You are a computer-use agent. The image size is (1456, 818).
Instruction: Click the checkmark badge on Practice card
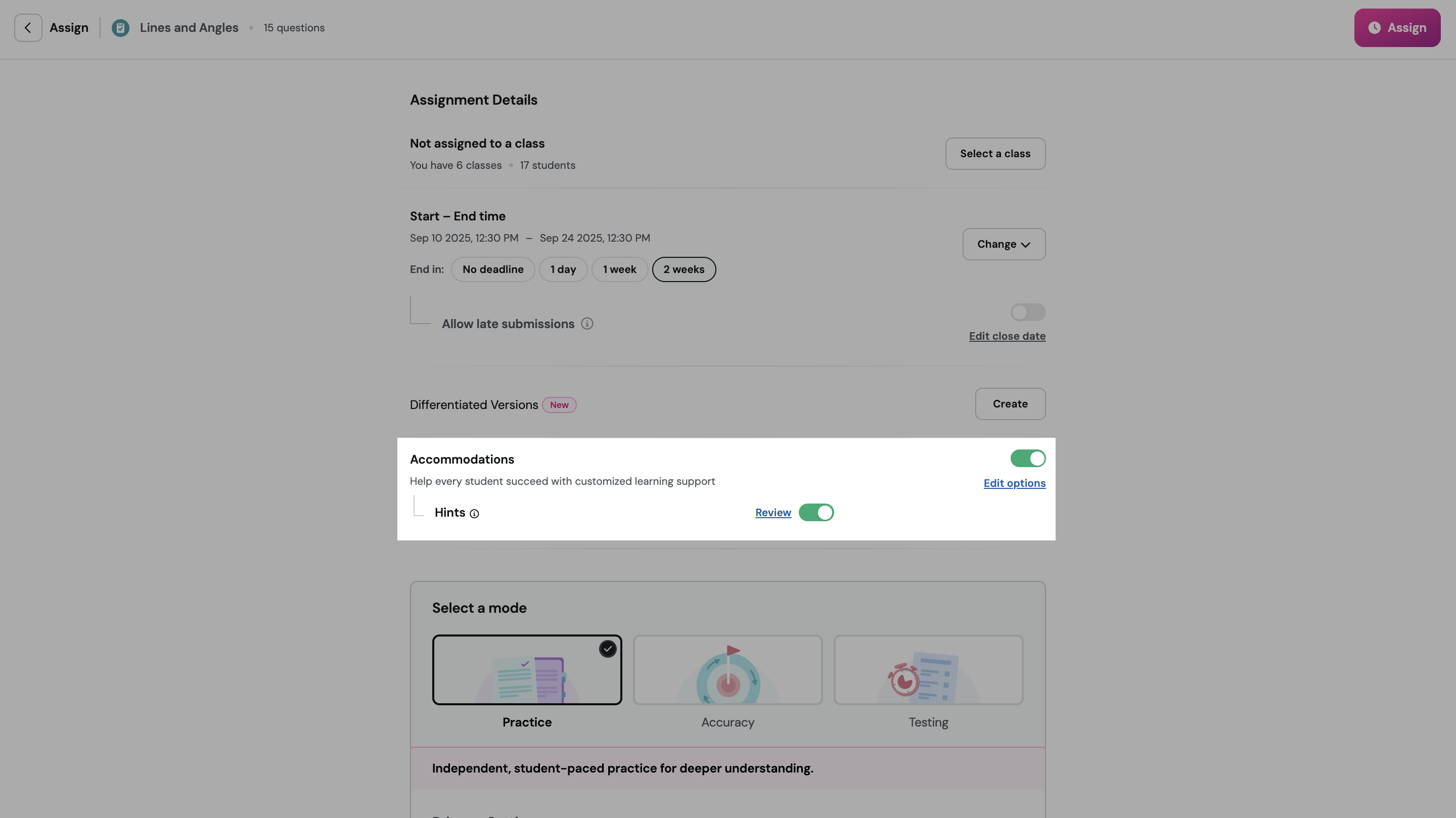point(608,649)
